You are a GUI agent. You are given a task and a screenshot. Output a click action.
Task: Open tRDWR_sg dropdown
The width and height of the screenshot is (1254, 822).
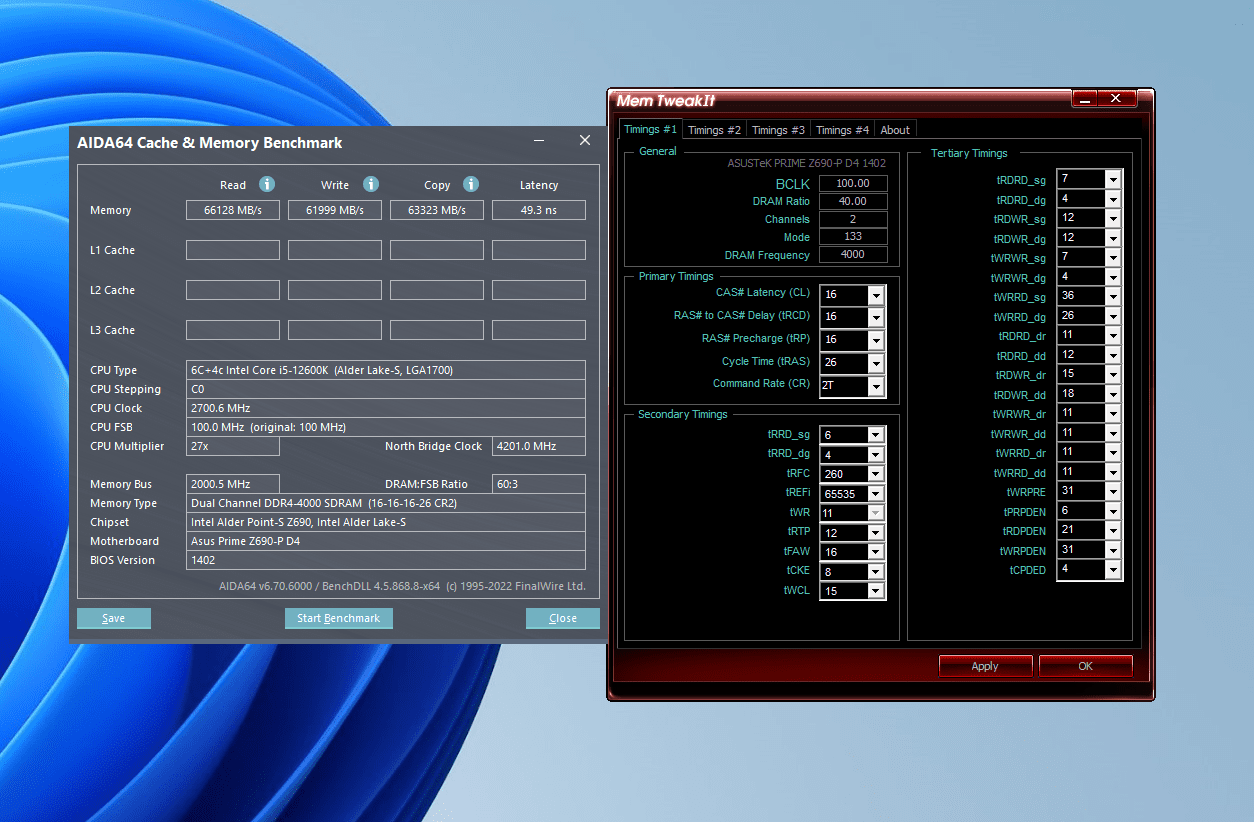point(1113,218)
